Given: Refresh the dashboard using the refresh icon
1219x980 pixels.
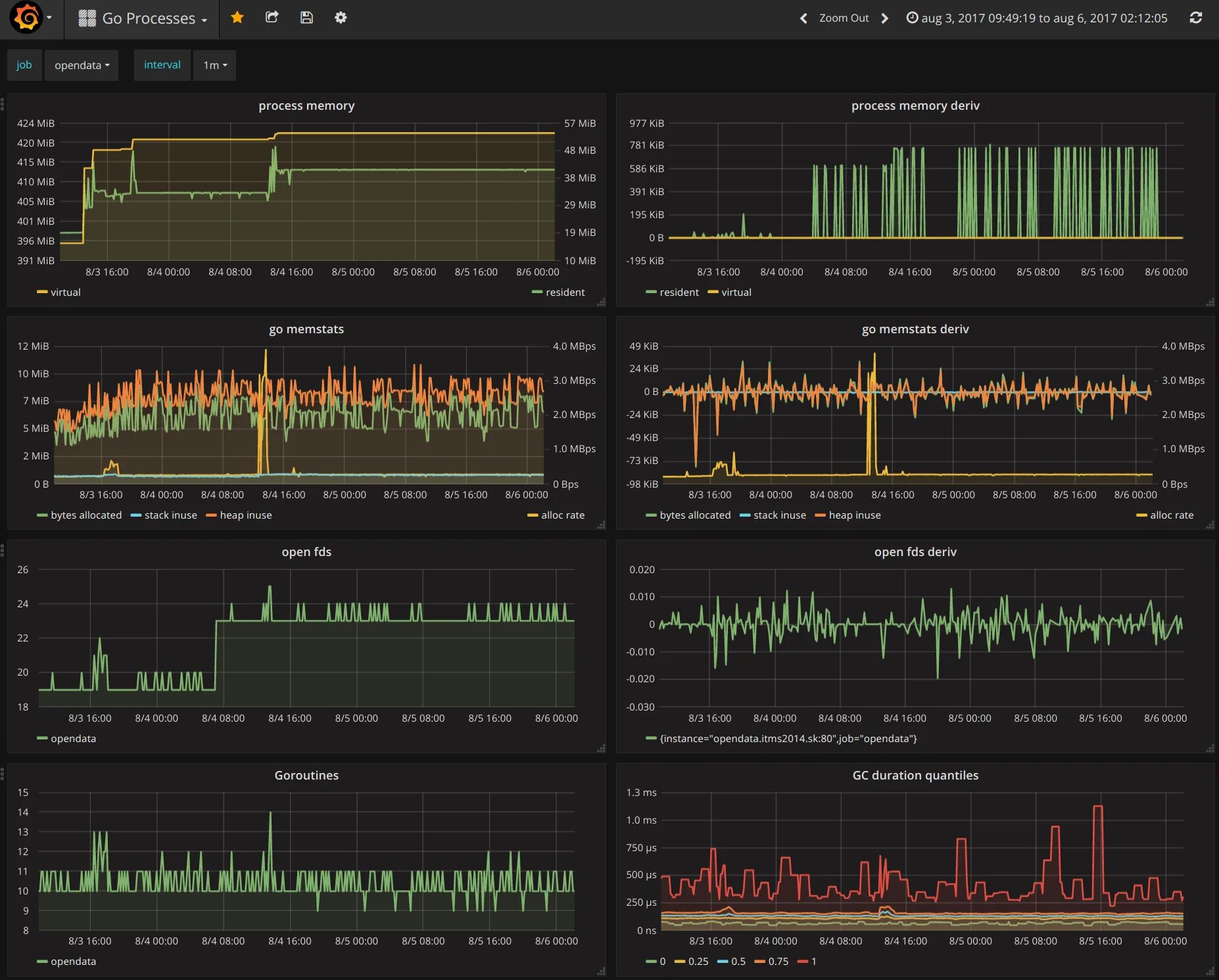Looking at the screenshot, I should pyautogui.click(x=1196, y=18).
